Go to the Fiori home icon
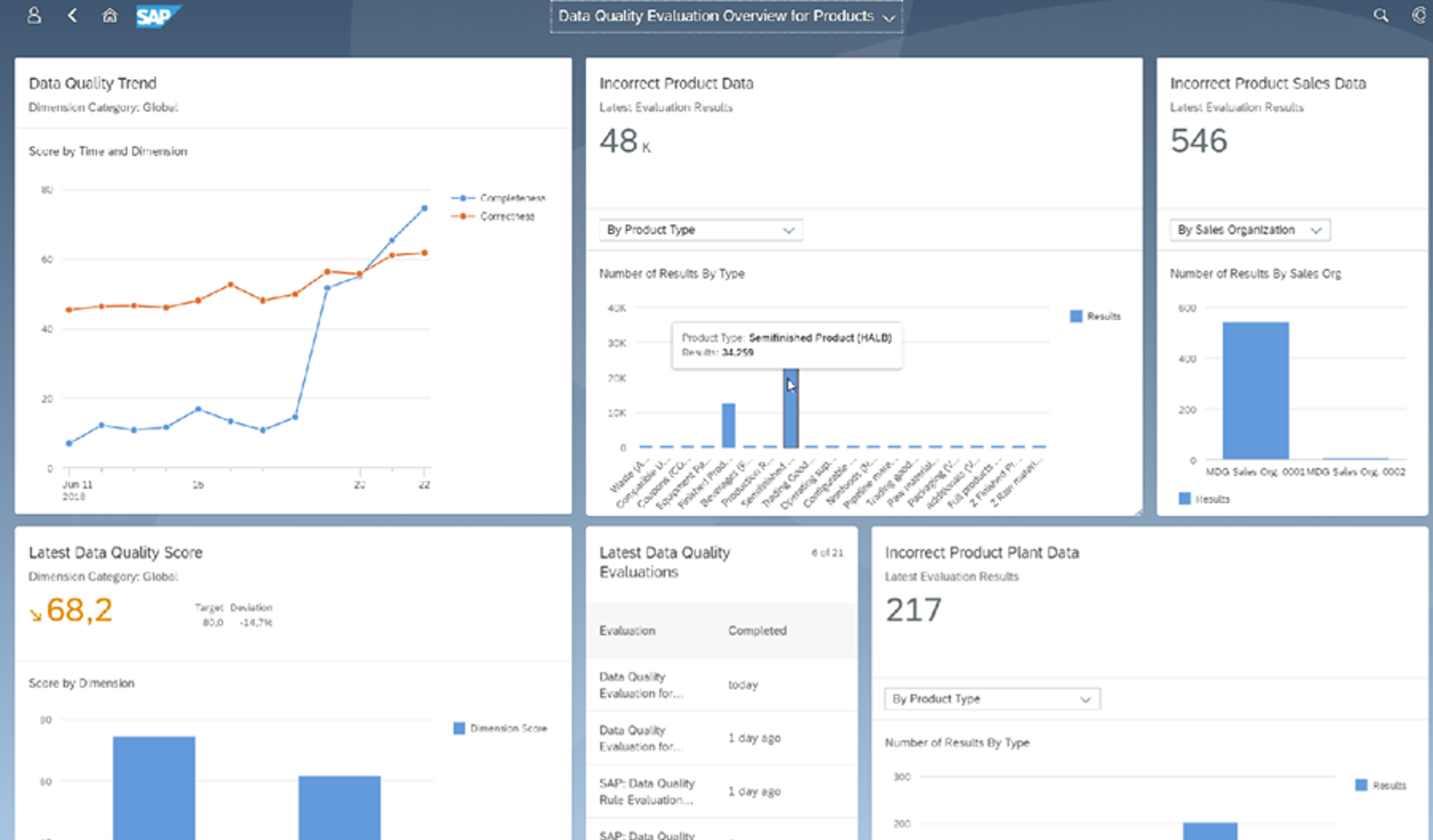 [109, 15]
